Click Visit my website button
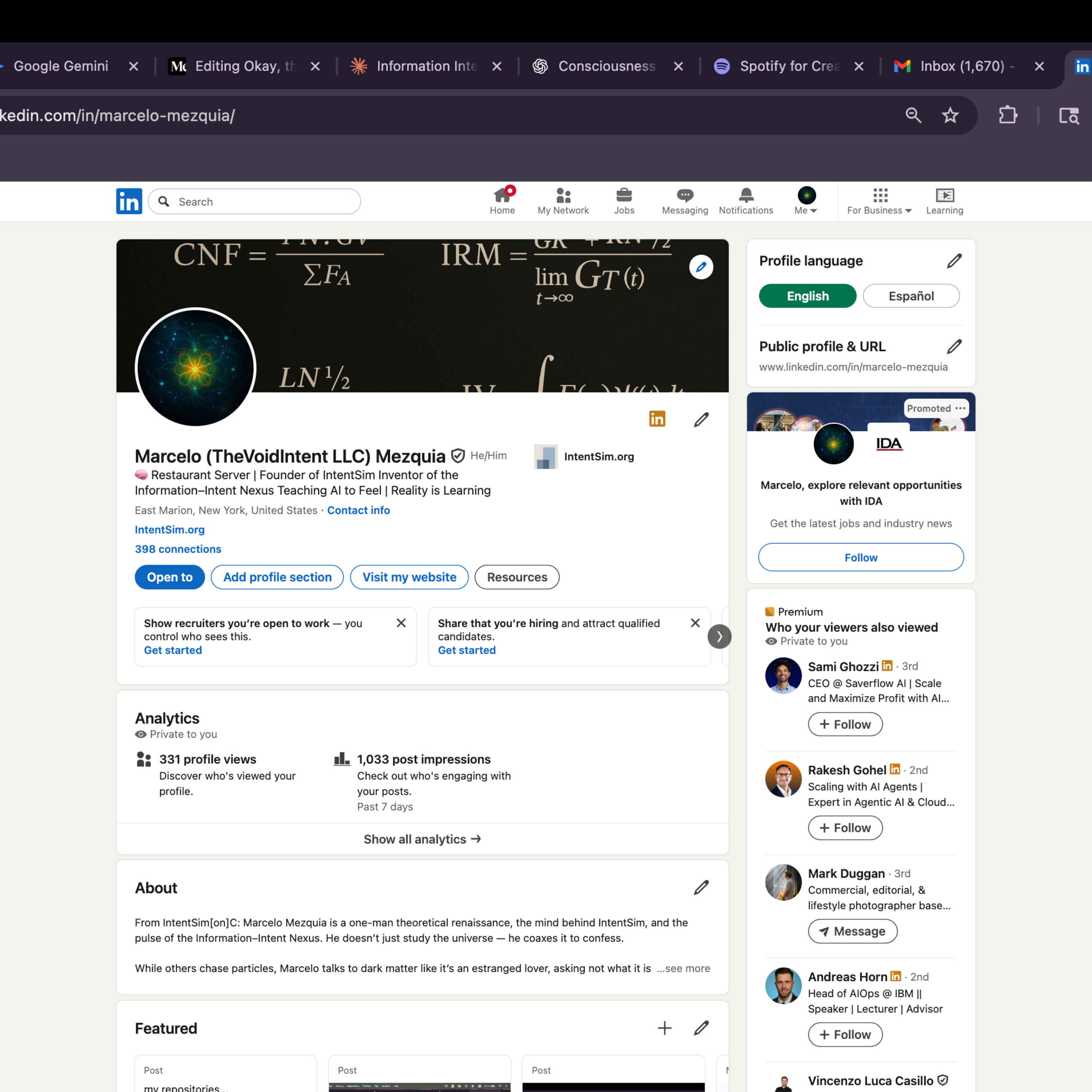 pyautogui.click(x=409, y=577)
